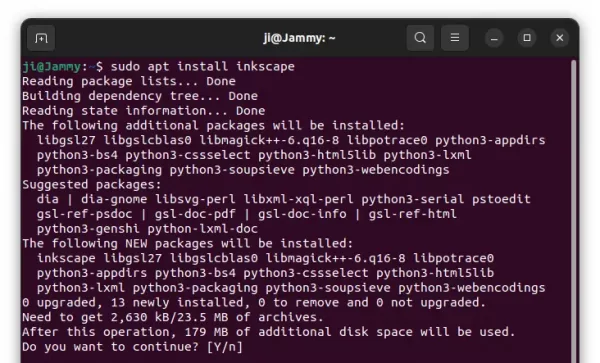600x363 pixels.
Task: Maximize the terminal window
Action: (x=527, y=38)
